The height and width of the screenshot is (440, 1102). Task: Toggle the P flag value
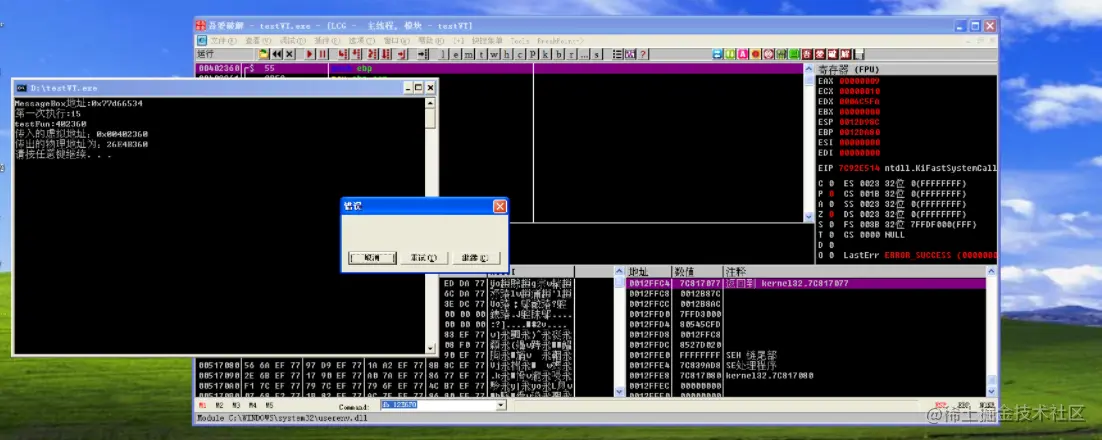coord(831,193)
